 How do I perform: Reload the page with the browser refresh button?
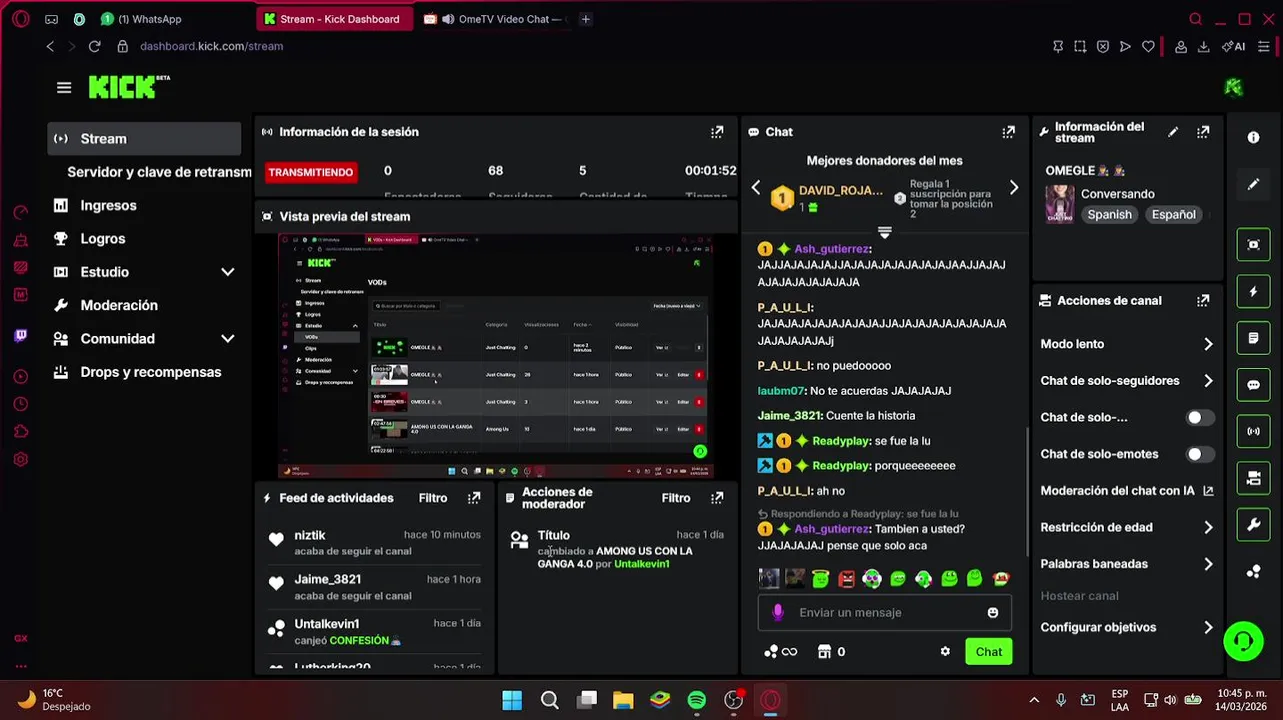(x=94, y=46)
